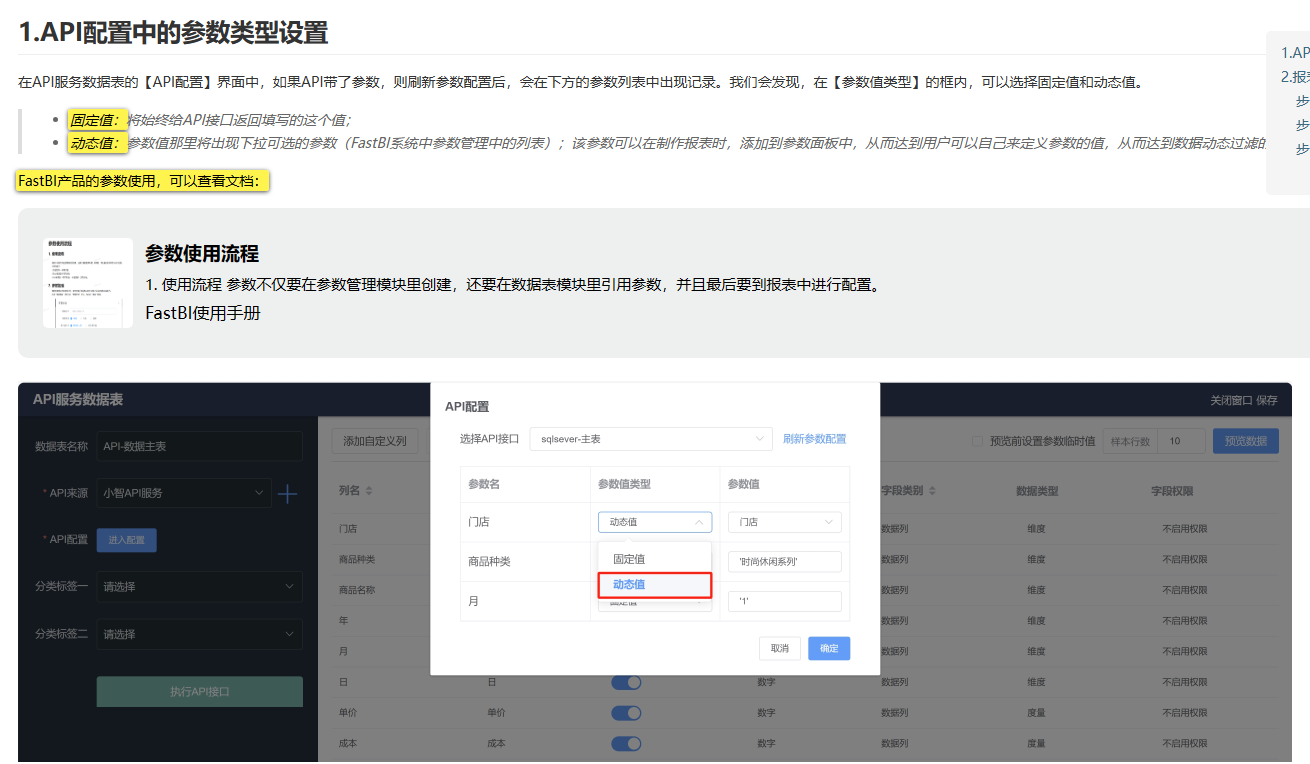Open the 门店 row 参数值 dropdown
Image resolution: width=1310 pixels, height=764 pixels.
point(785,522)
